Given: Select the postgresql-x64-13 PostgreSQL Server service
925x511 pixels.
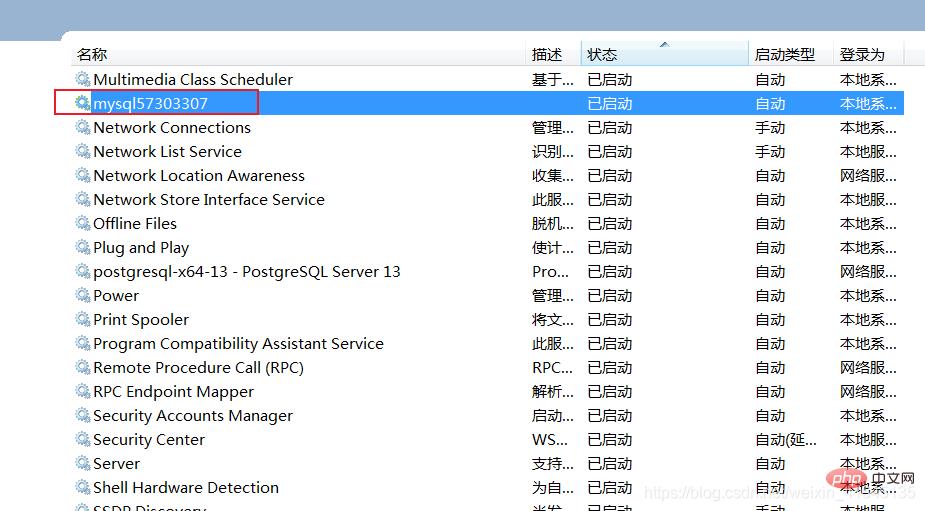Looking at the screenshot, I should 246,271.
